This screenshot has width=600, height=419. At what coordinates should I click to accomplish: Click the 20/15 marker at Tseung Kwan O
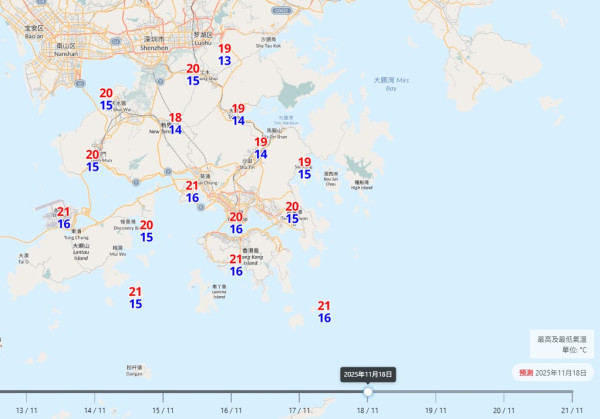click(x=292, y=213)
